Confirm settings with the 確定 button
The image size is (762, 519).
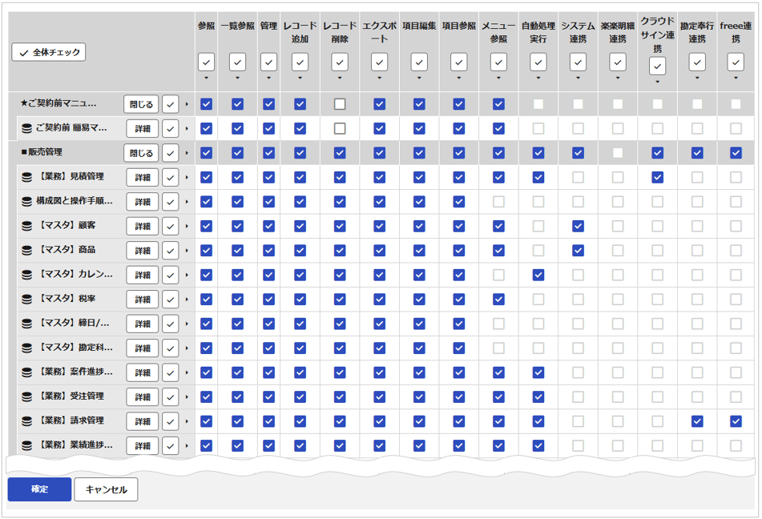pos(39,489)
